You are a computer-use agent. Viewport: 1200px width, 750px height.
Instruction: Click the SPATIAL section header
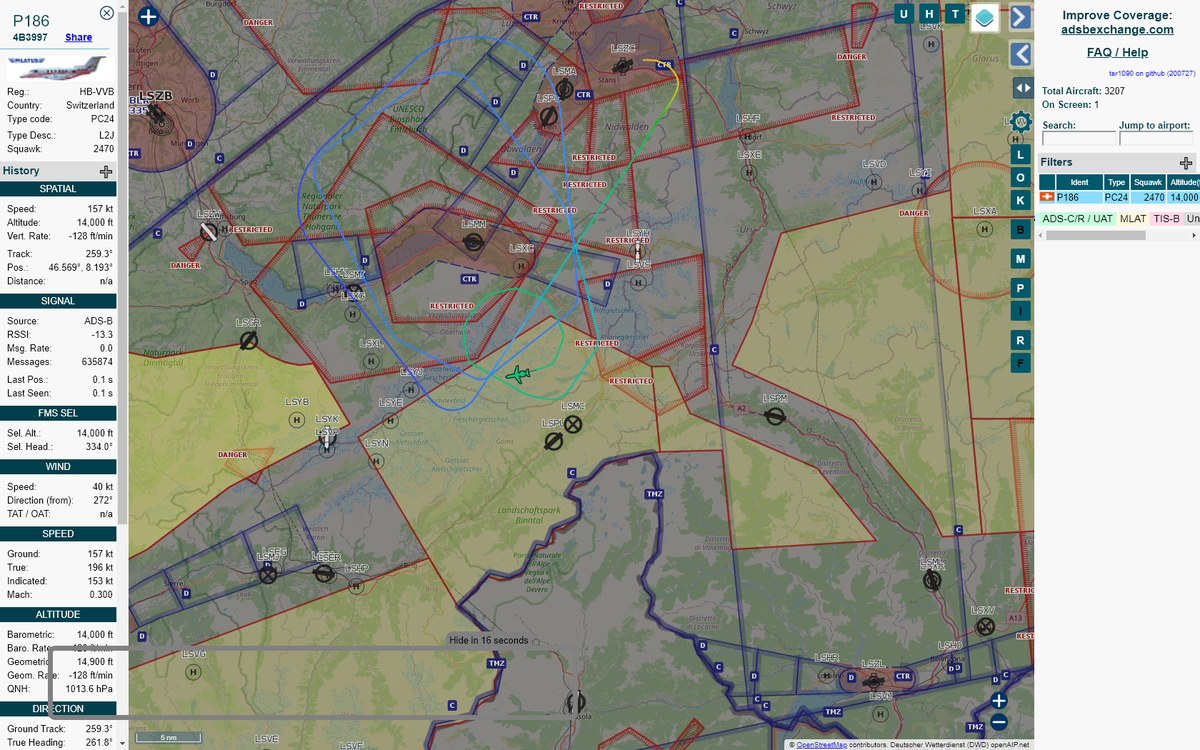[58, 188]
